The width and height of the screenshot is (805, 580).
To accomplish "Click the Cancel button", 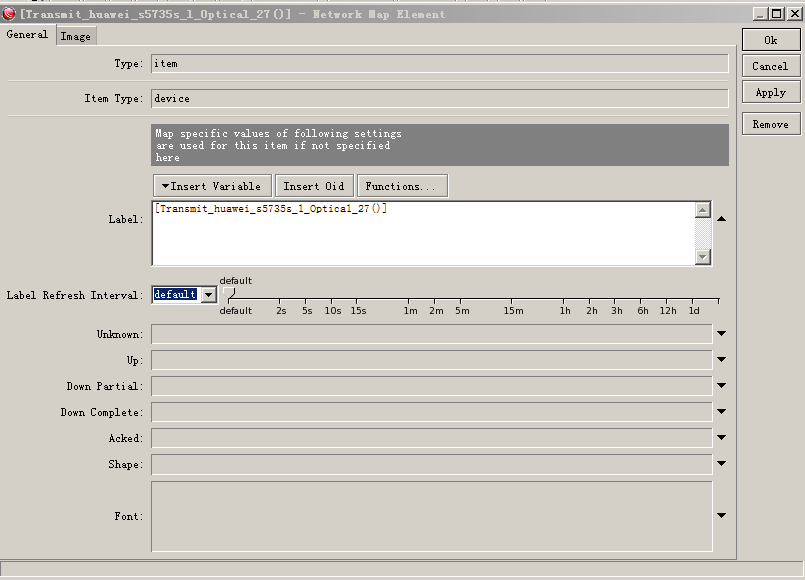I will [771, 66].
